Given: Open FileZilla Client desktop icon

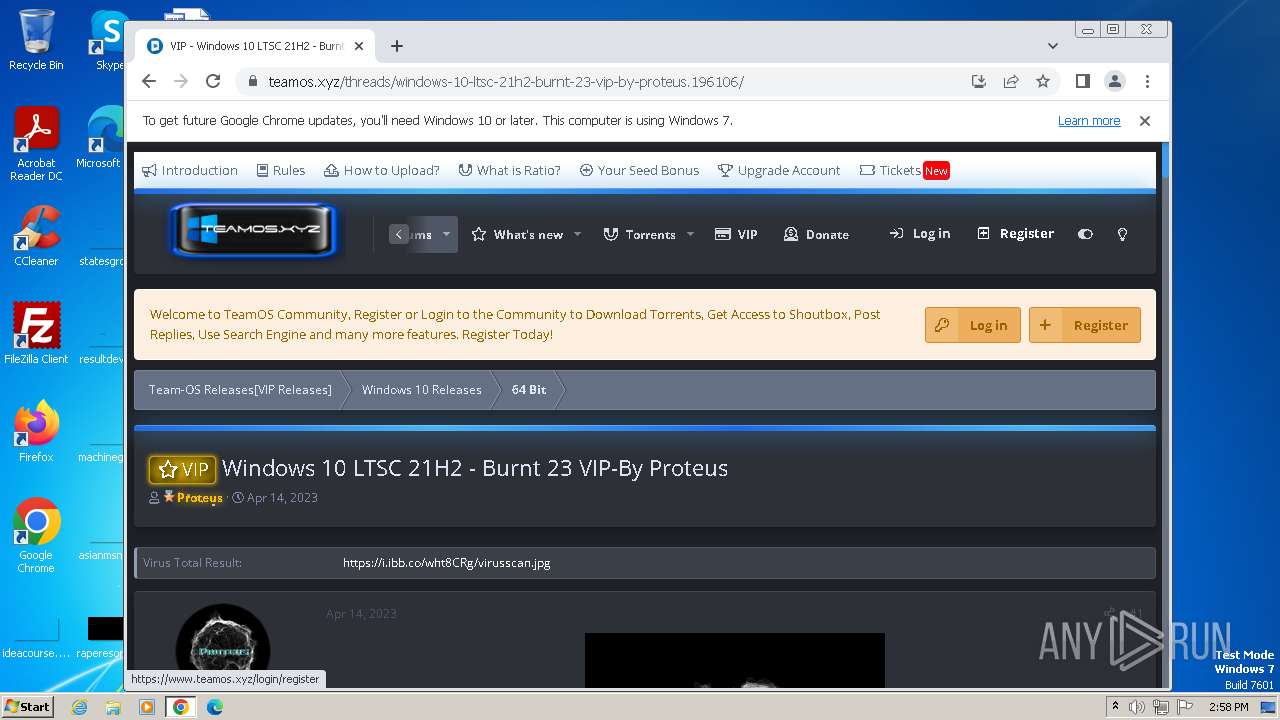Looking at the screenshot, I should click(36, 334).
